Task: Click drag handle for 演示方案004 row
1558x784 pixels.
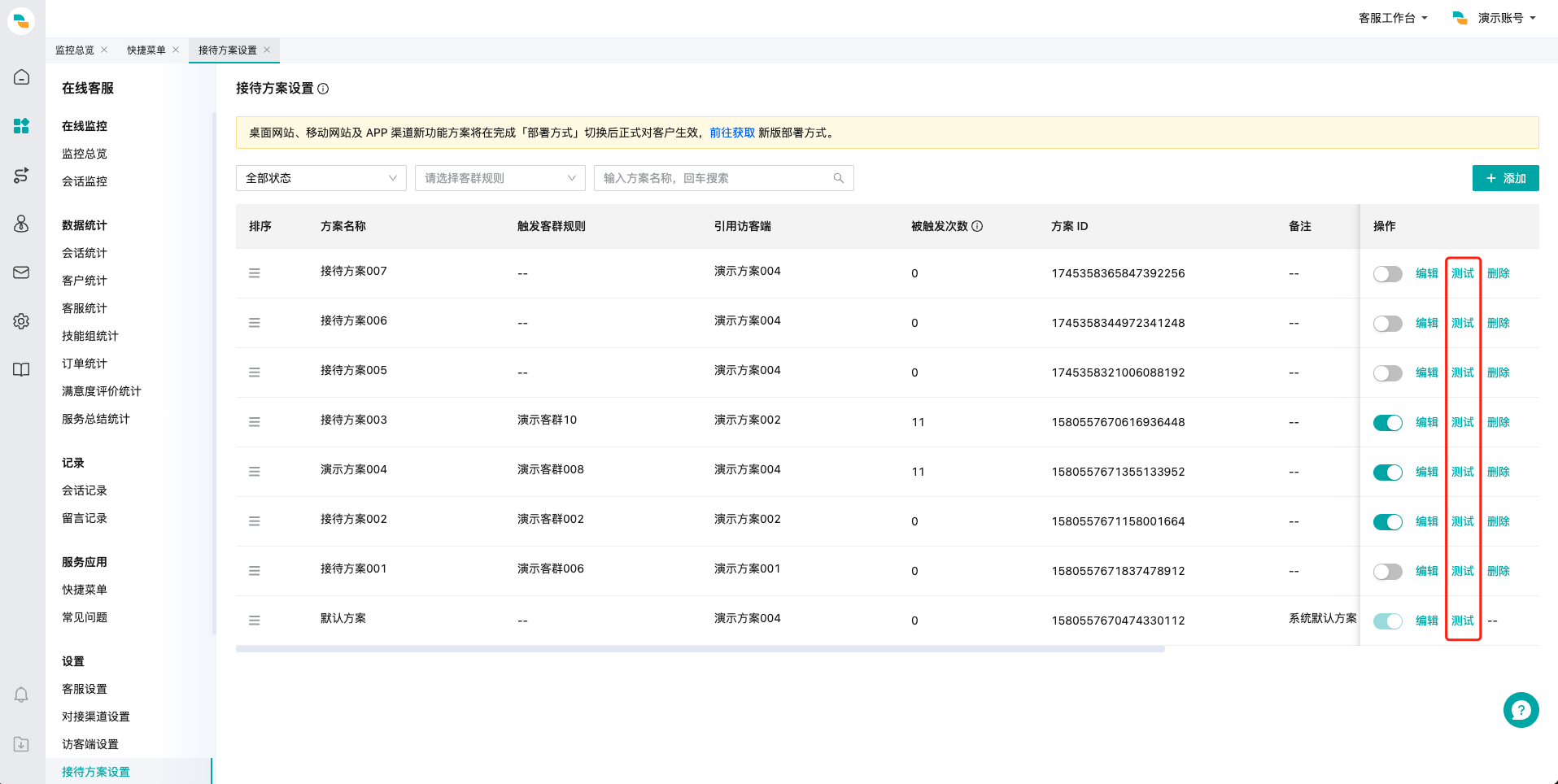Action: 255,472
